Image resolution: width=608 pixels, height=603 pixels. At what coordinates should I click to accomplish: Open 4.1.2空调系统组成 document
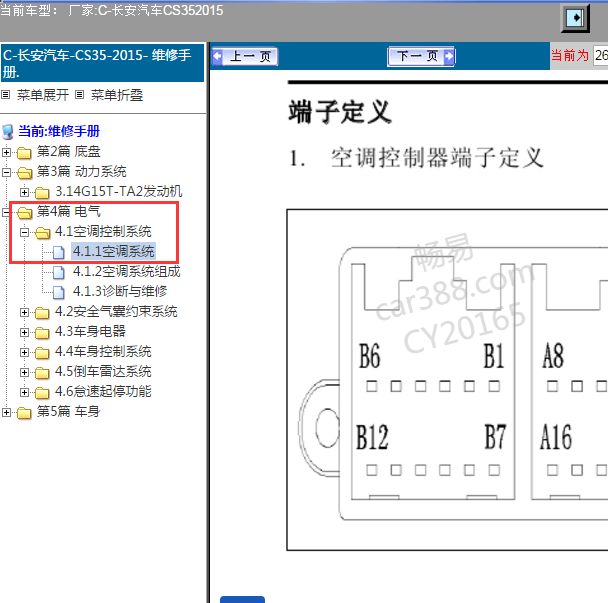click(x=126, y=271)
